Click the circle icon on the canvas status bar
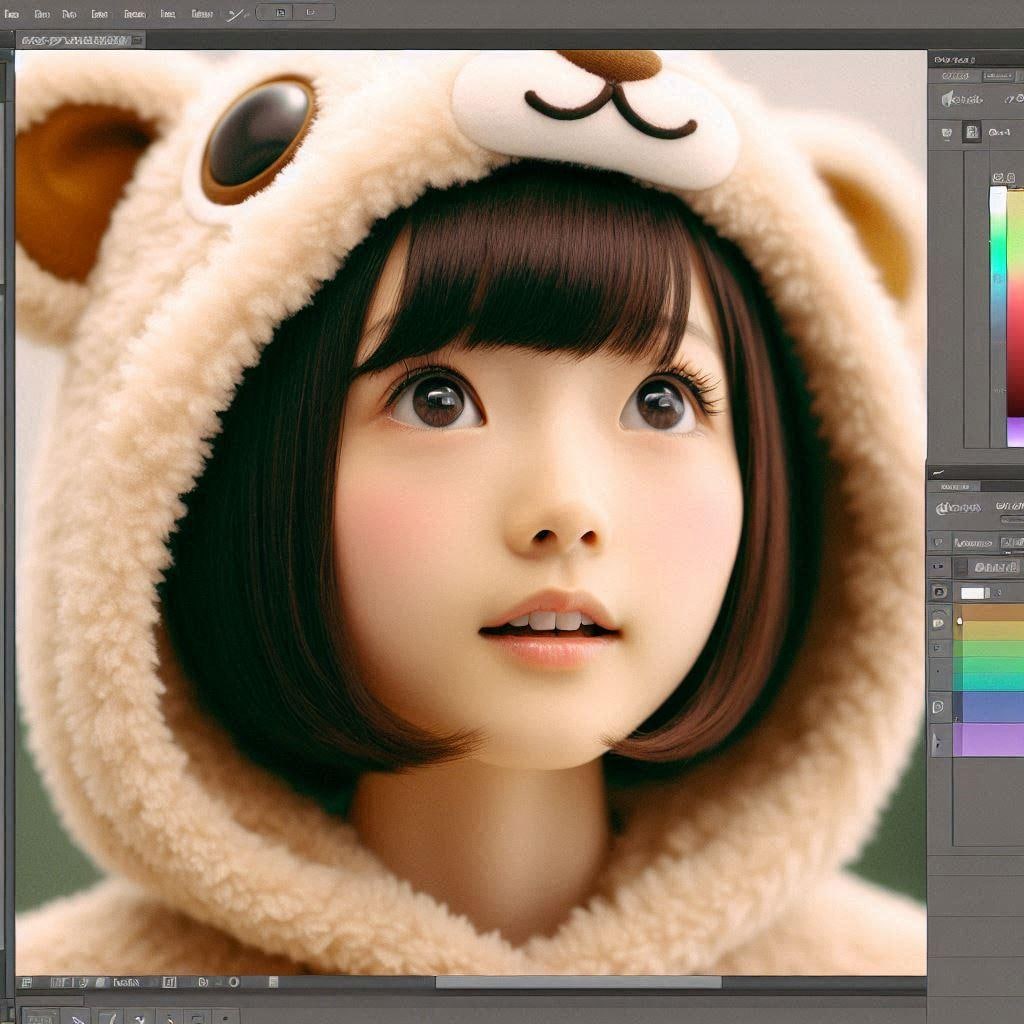The image size is (1024, 1024). point(233,982)
